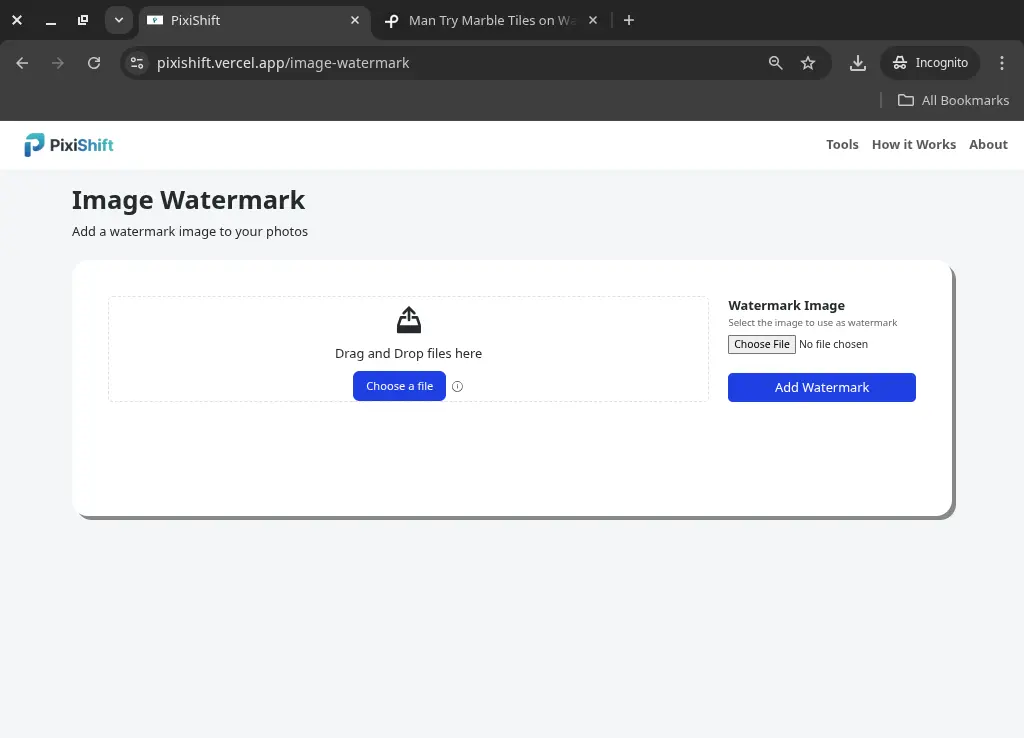
Task: Switch to the Man Try Marble Tiles tab
Action: (491, 20)
